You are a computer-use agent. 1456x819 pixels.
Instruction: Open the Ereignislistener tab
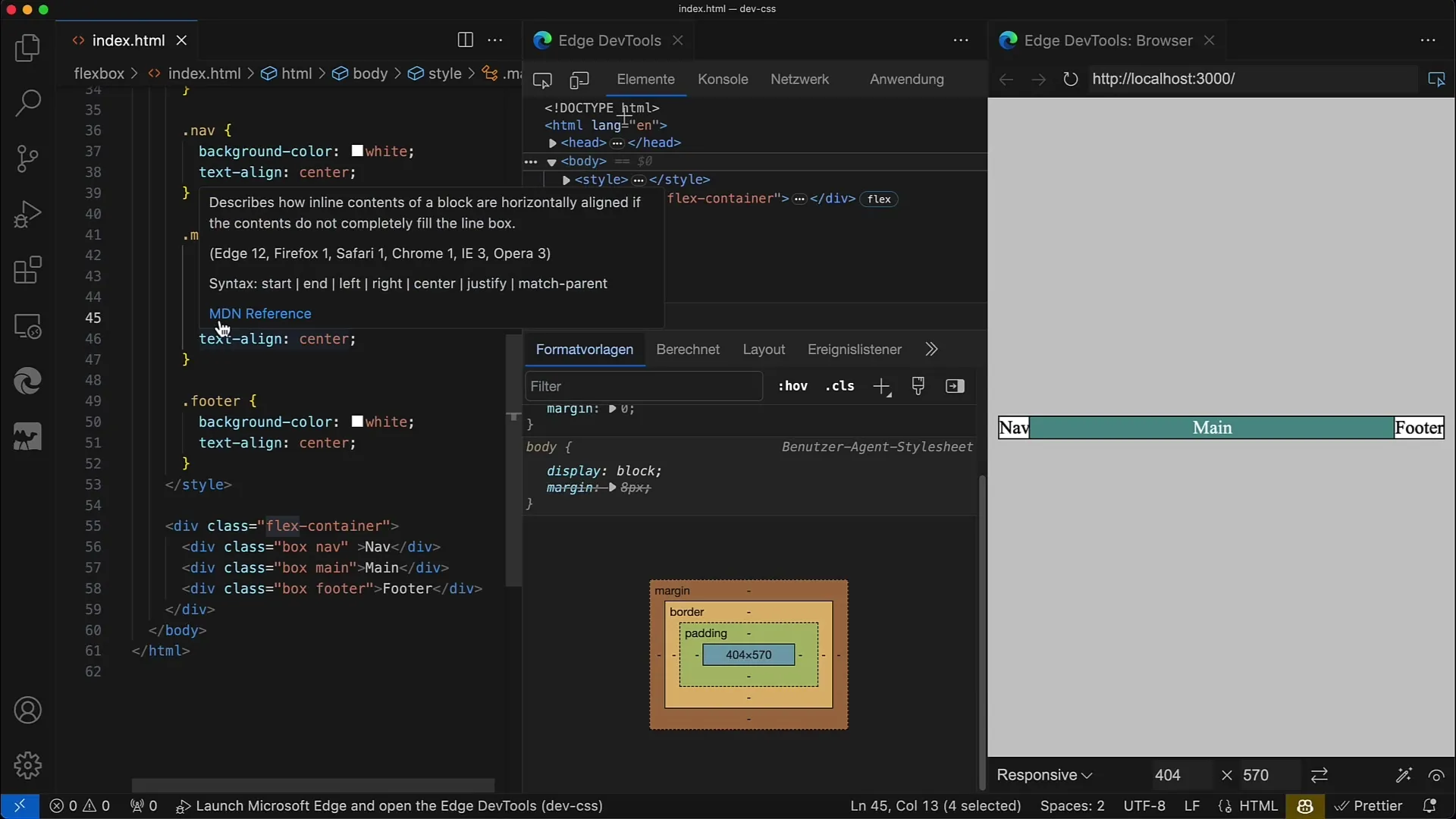pyautogui.click(x=854, y=350)
